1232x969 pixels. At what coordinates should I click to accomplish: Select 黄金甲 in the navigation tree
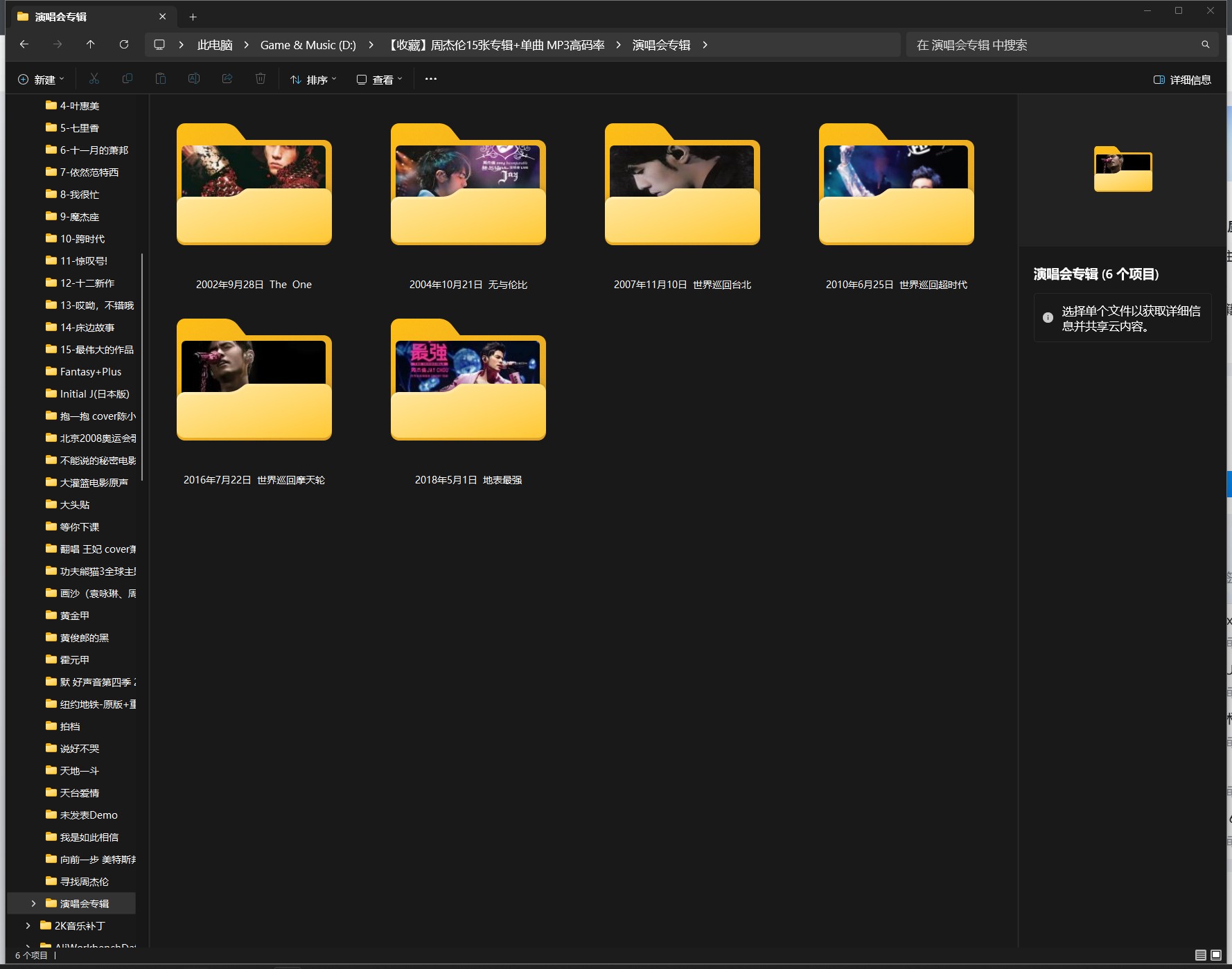click(x=67, y=615)
